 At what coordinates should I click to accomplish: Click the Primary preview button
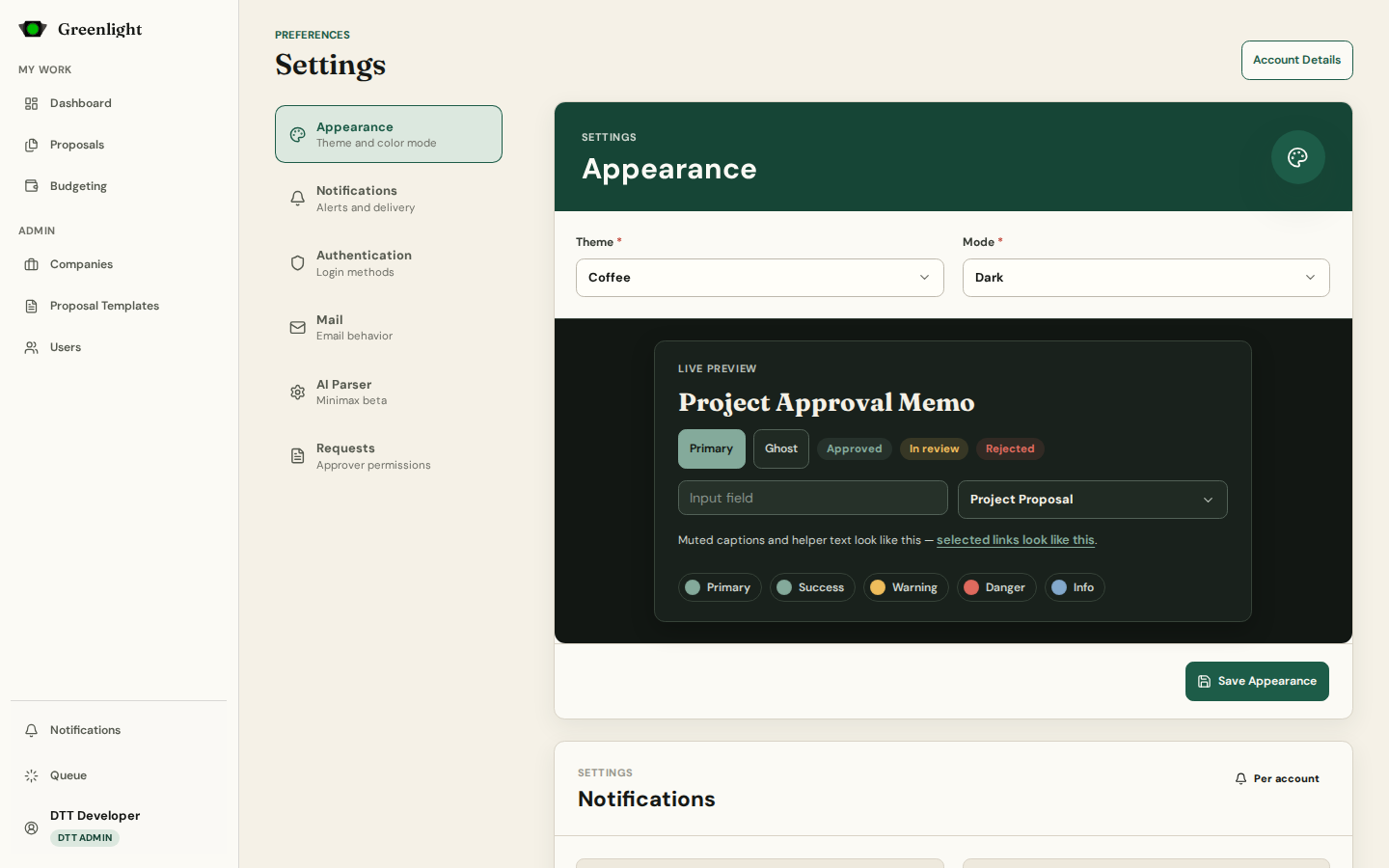tap(712, 448)
